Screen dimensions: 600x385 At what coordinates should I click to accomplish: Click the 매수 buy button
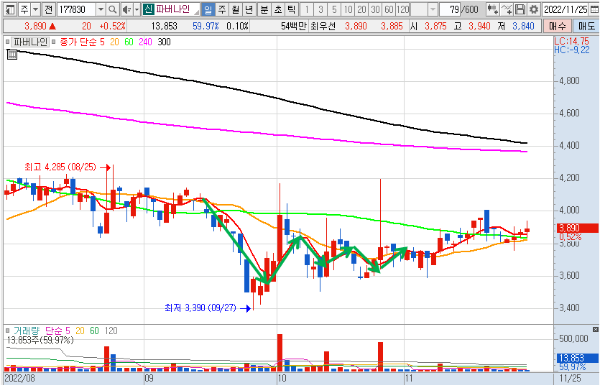click(x=557, y=26)
